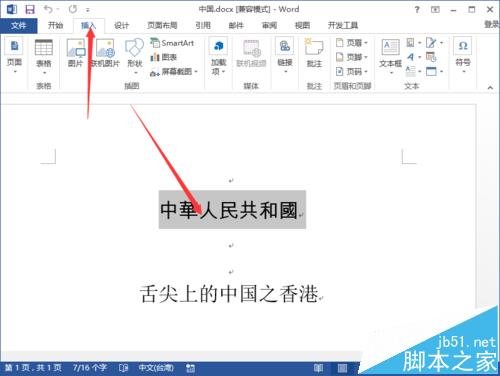Screen dimensions: 500x376
Task: Open the 页面布局 (Page Layout) tab
Action: tap(162, 25)
